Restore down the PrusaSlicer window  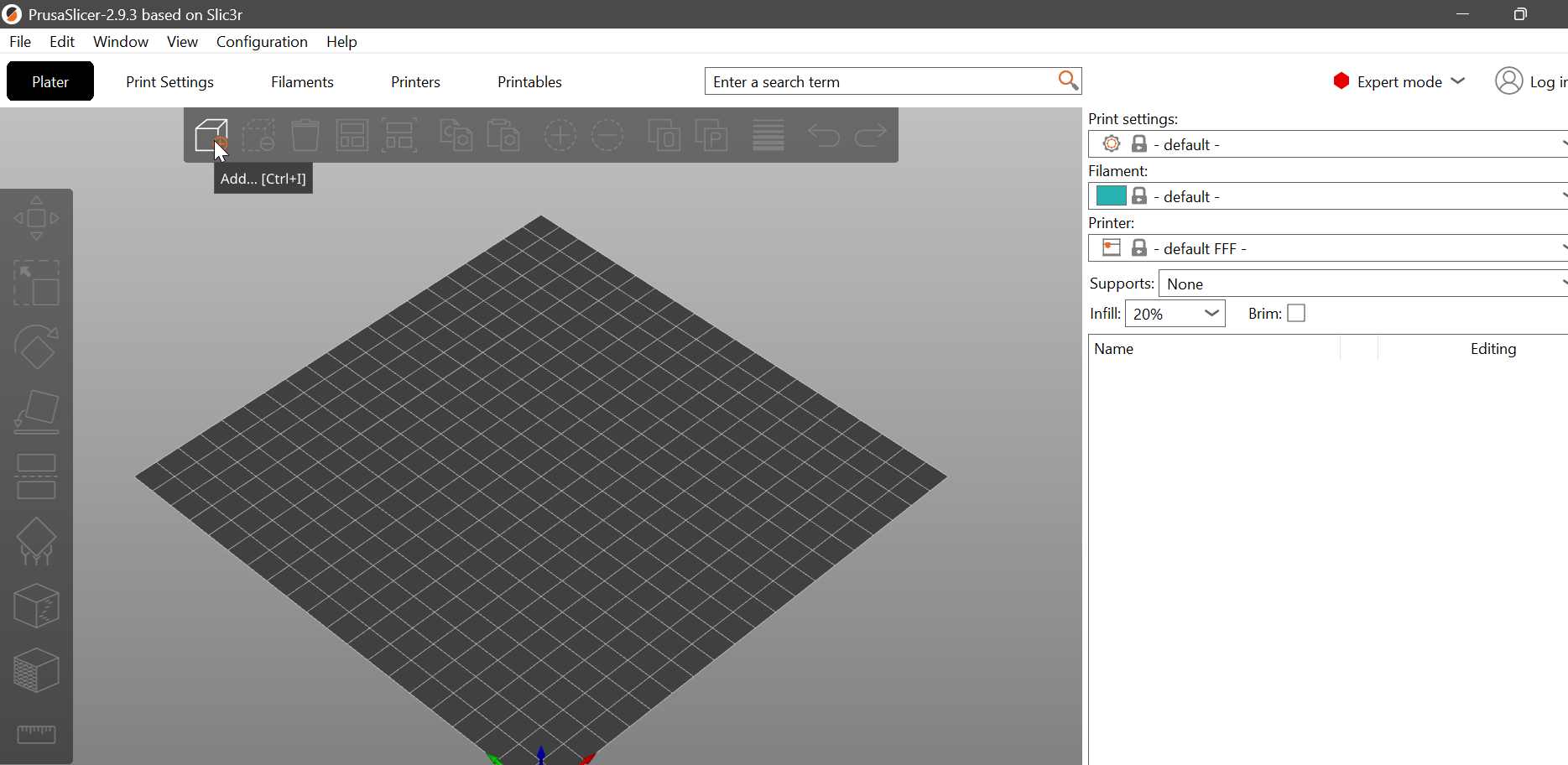click(x=1519, y=14)
